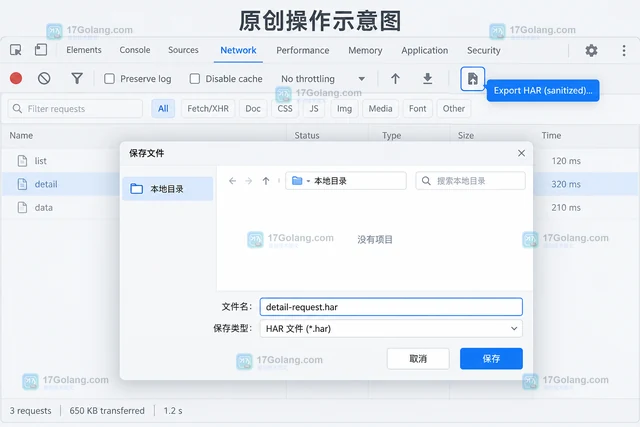Viewport: 640px width, 427px height.
Task: Expand the 本地目录 path dropdown
Action: coord(308,181)
